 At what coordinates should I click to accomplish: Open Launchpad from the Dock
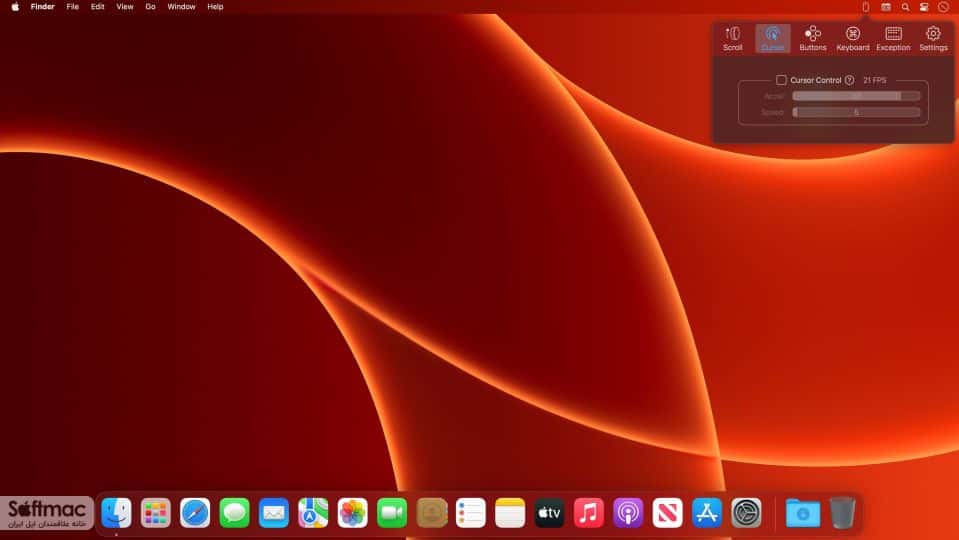(x=155, y=512)
